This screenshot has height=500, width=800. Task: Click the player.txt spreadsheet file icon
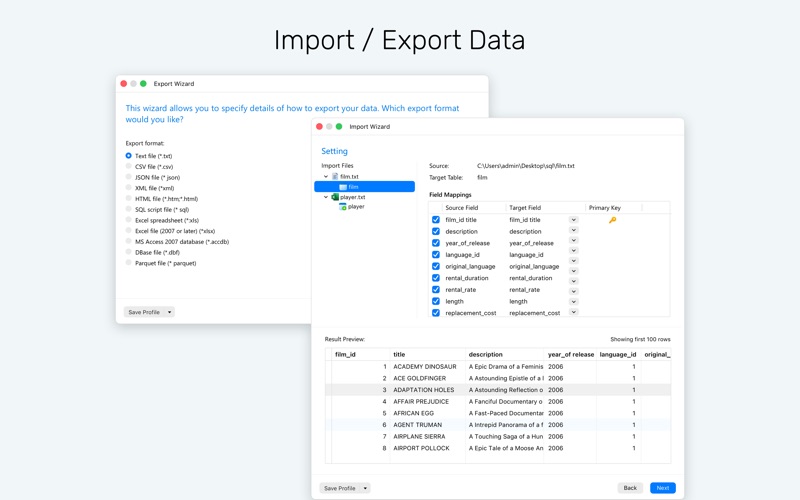coord(335,197)
